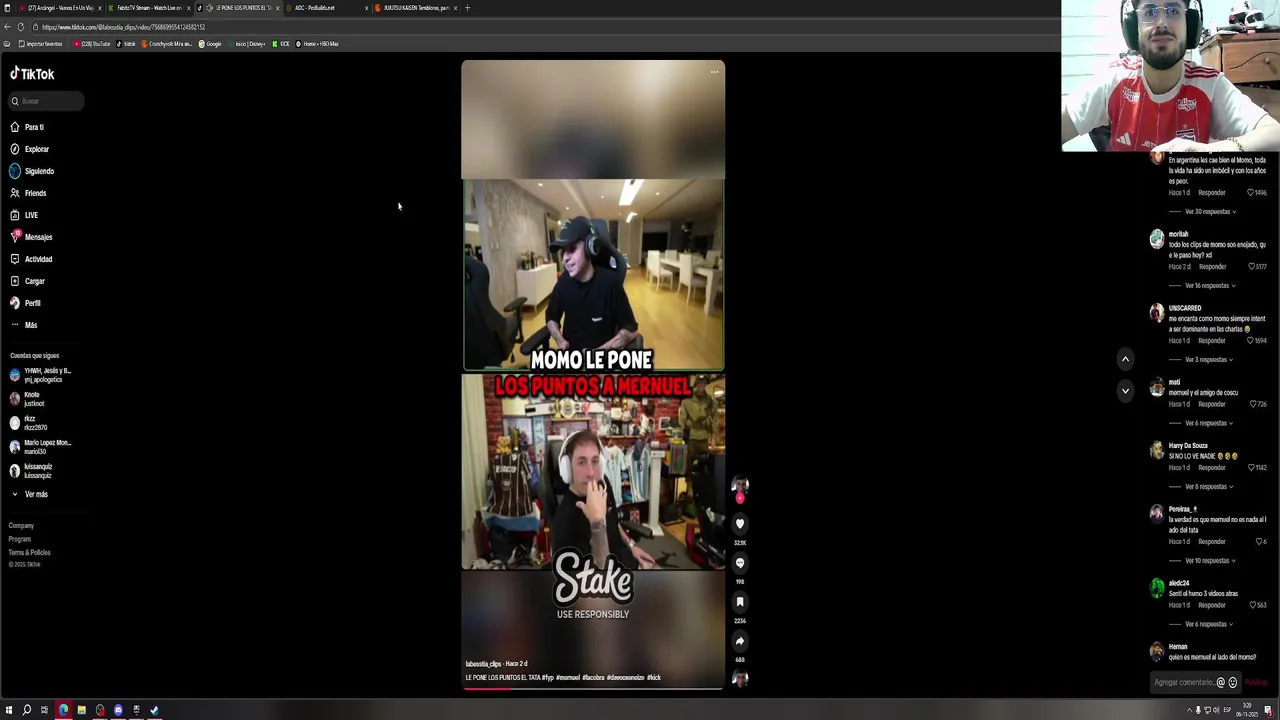This screenshot has height=720, width=1280.
Task: Open the video comments bubble icon
Action: (740, 563)
